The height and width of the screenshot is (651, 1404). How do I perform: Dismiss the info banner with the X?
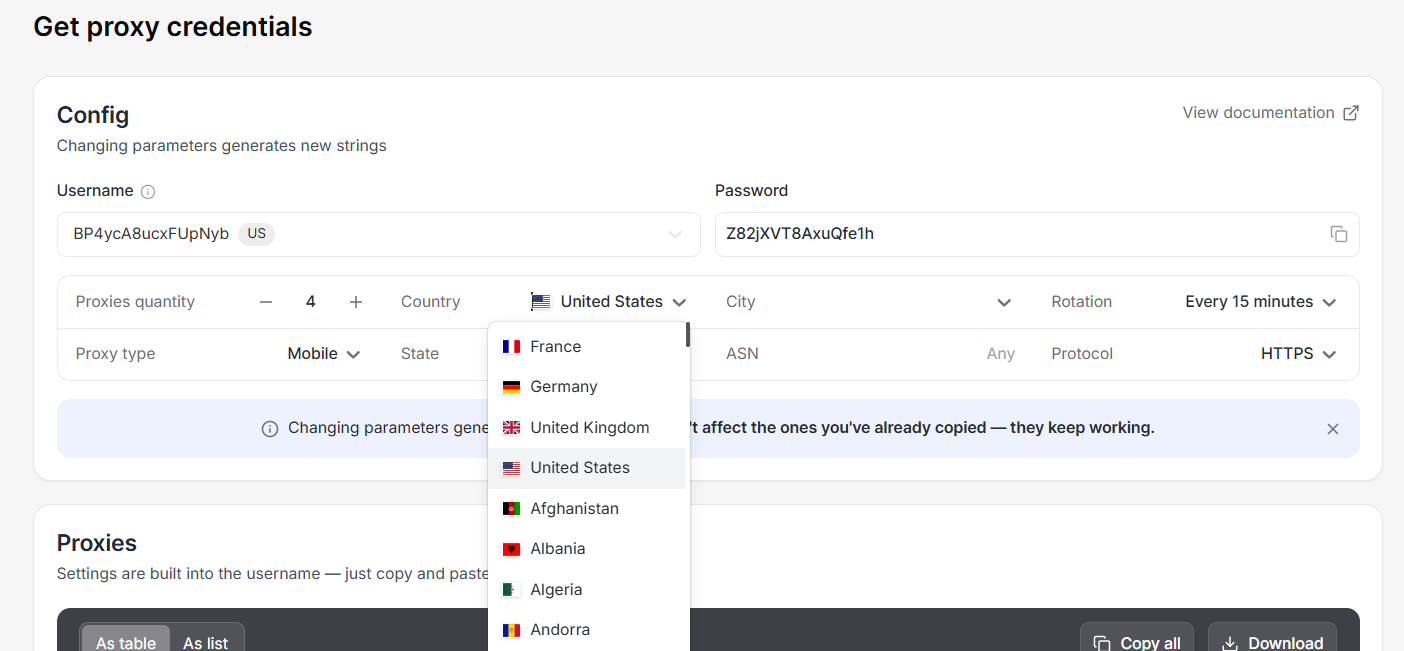1332,429
